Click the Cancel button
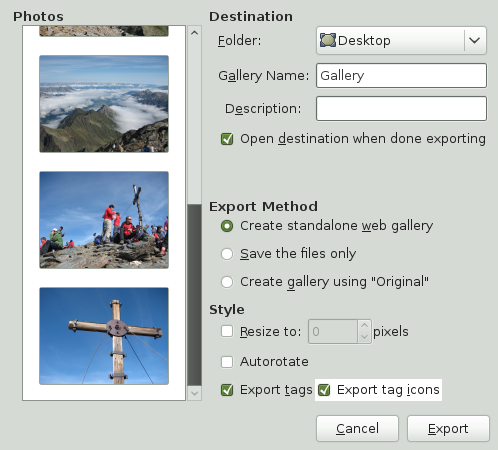 (x=357, y=428)
